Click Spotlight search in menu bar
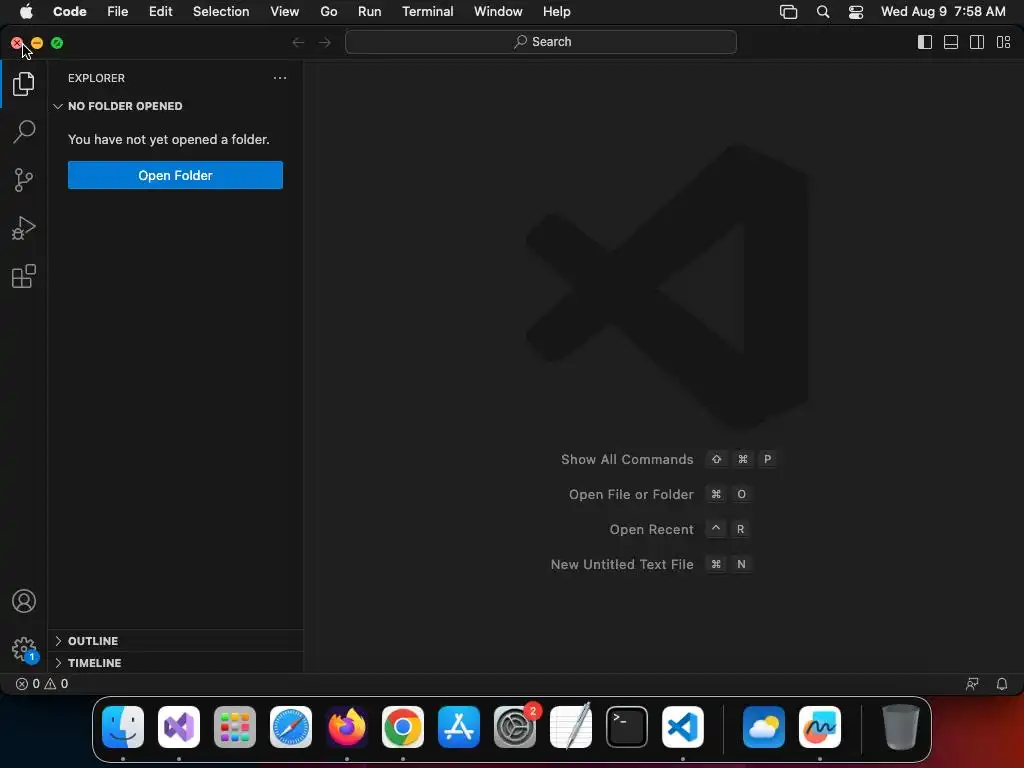 point(823,12)
